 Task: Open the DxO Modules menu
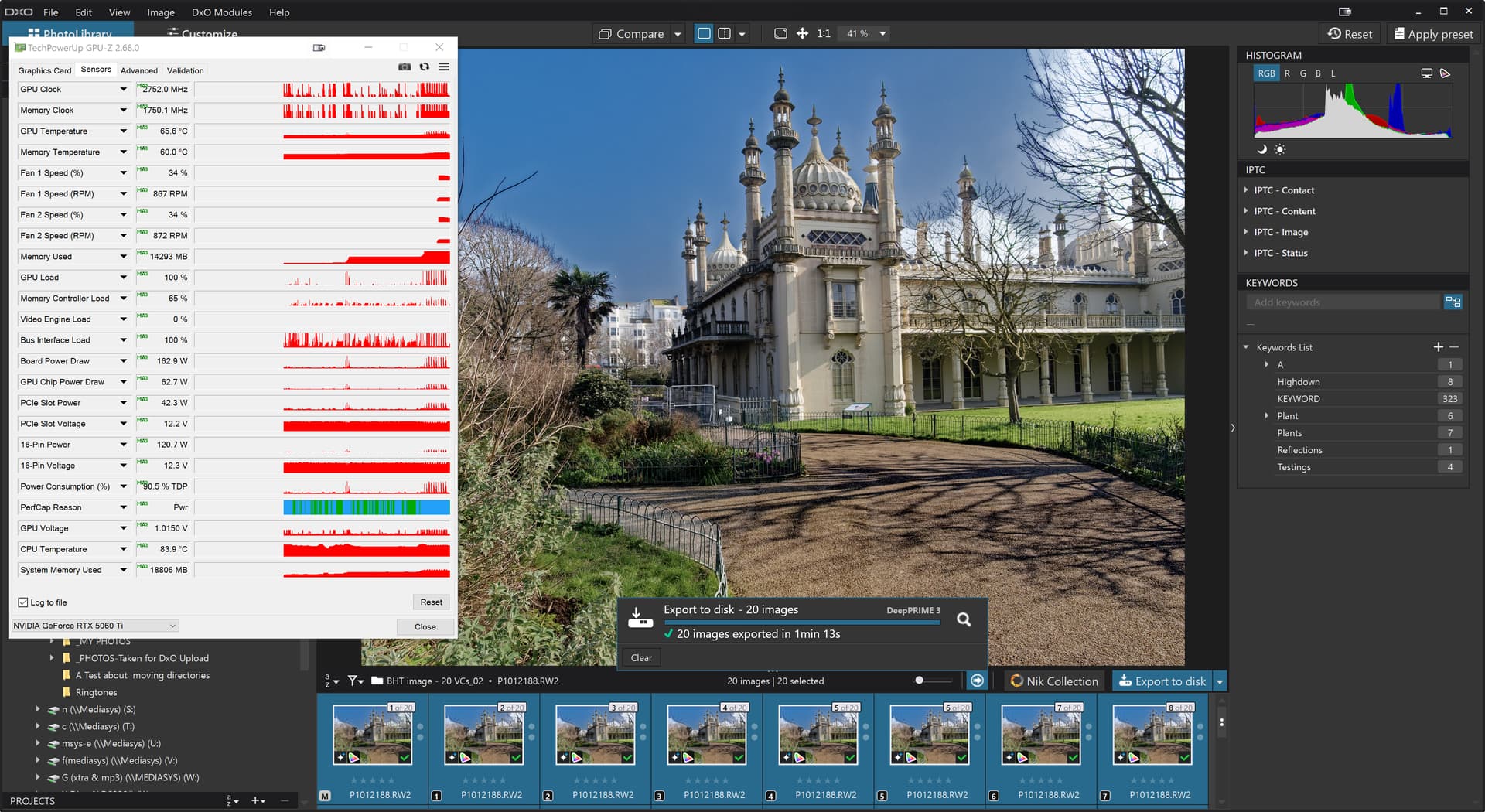(221, 12)
